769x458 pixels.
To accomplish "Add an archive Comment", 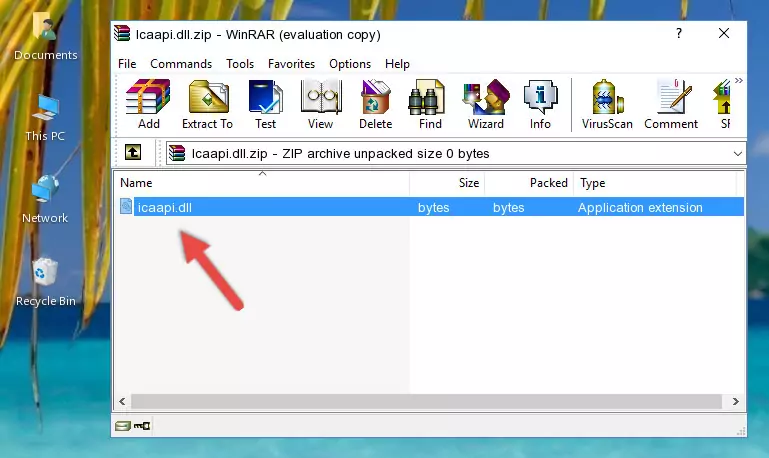I will [671, 104].
